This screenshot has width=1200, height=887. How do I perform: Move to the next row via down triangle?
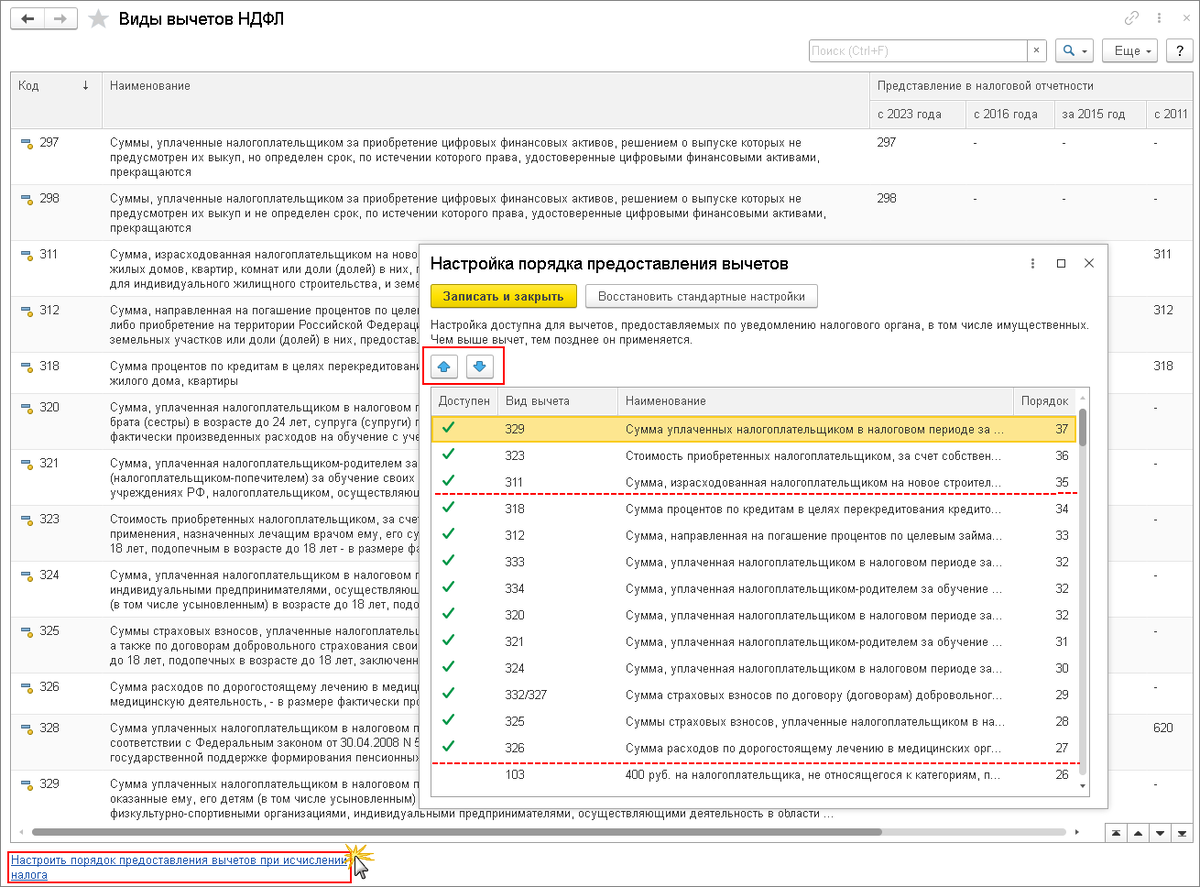coord(1160,832)
